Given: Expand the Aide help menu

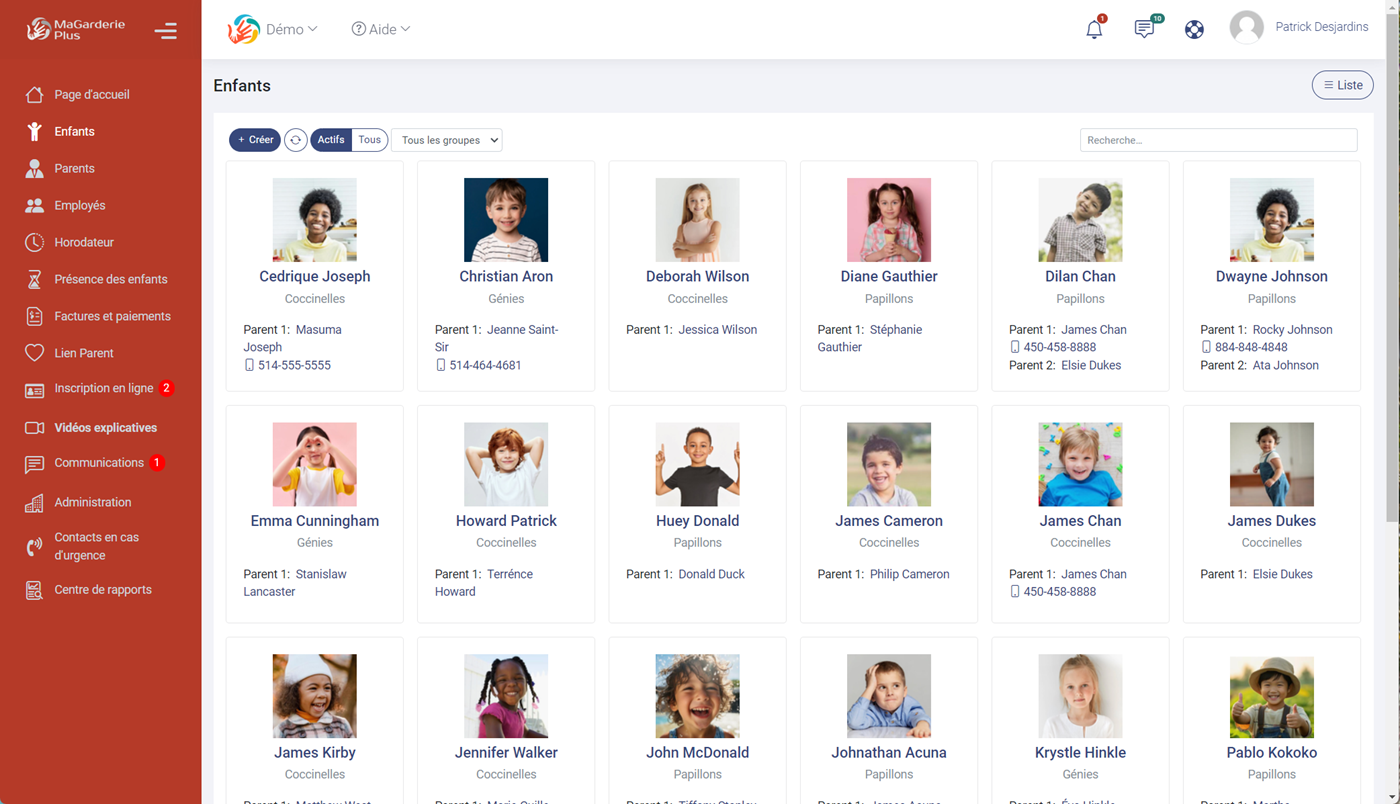Looking at the screenshot, I should click(x=381, y=29).
